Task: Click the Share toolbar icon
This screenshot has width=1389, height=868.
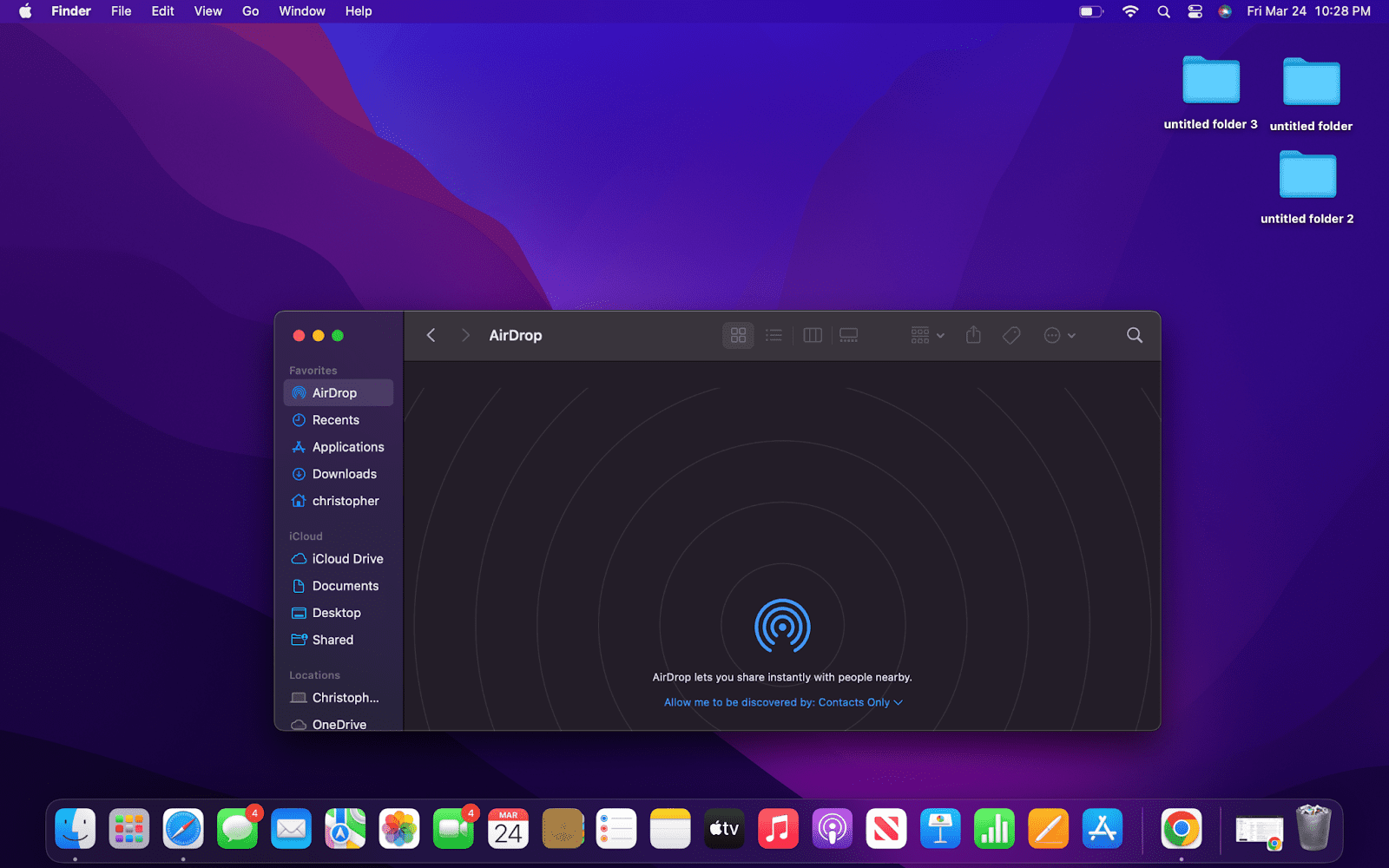Action: 973,335
